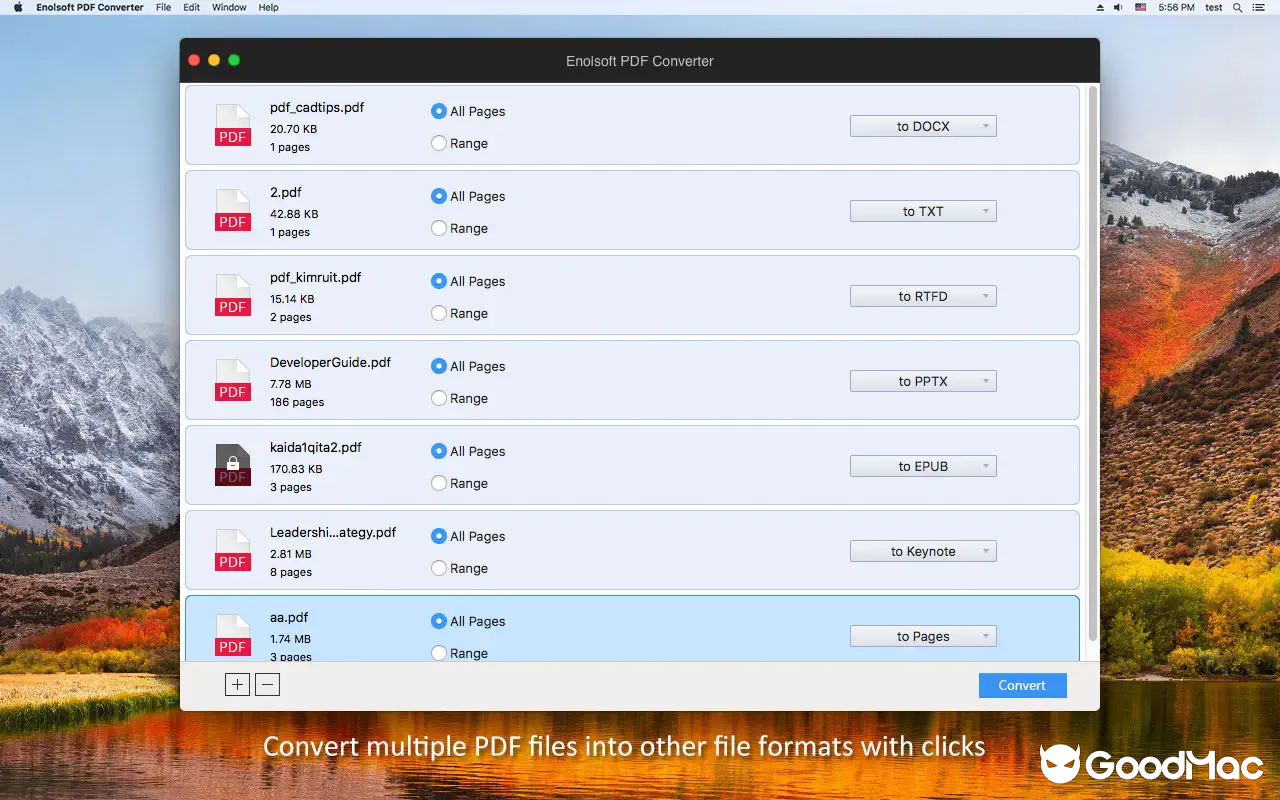The image size is (1280, 800).
Task: Click the keyboard language flag in menu bar
Action: [1139, 7]
